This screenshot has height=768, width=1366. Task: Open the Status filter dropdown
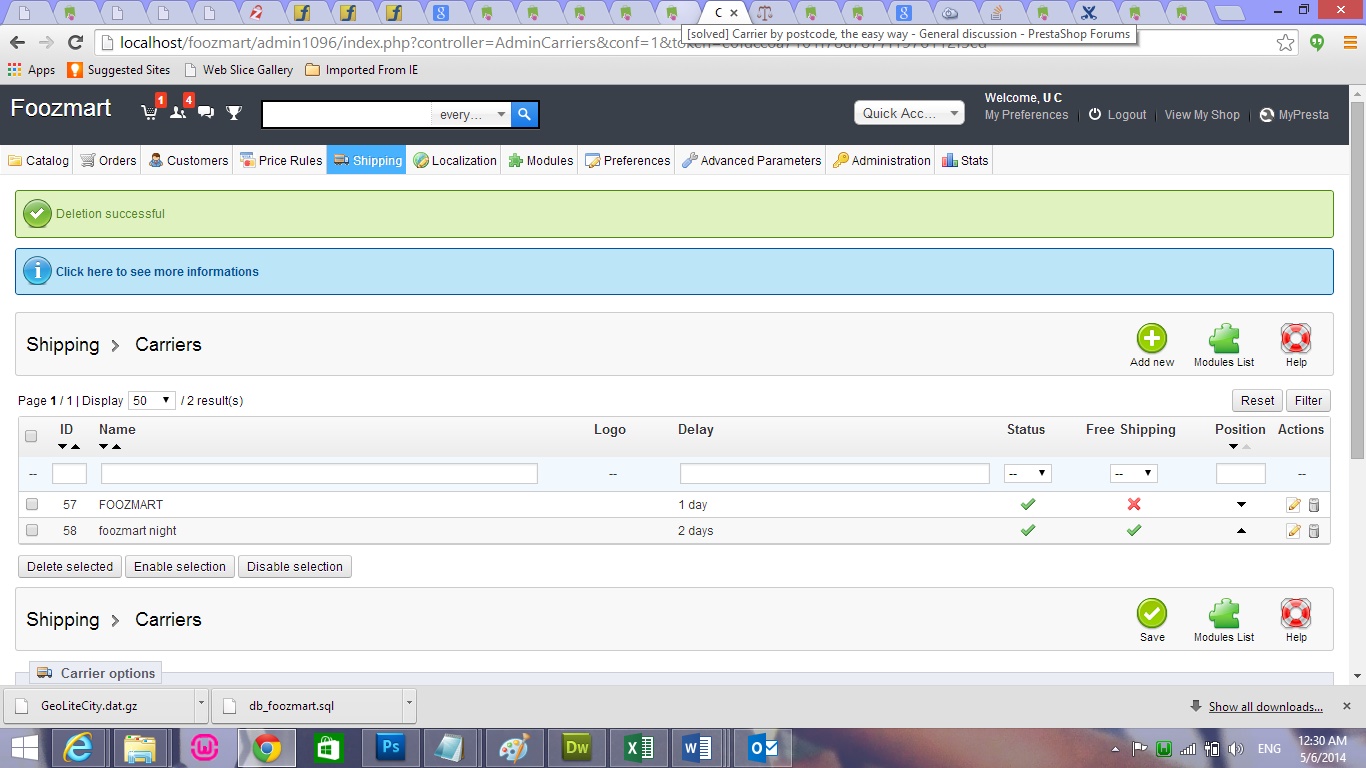pos(1027,474)
